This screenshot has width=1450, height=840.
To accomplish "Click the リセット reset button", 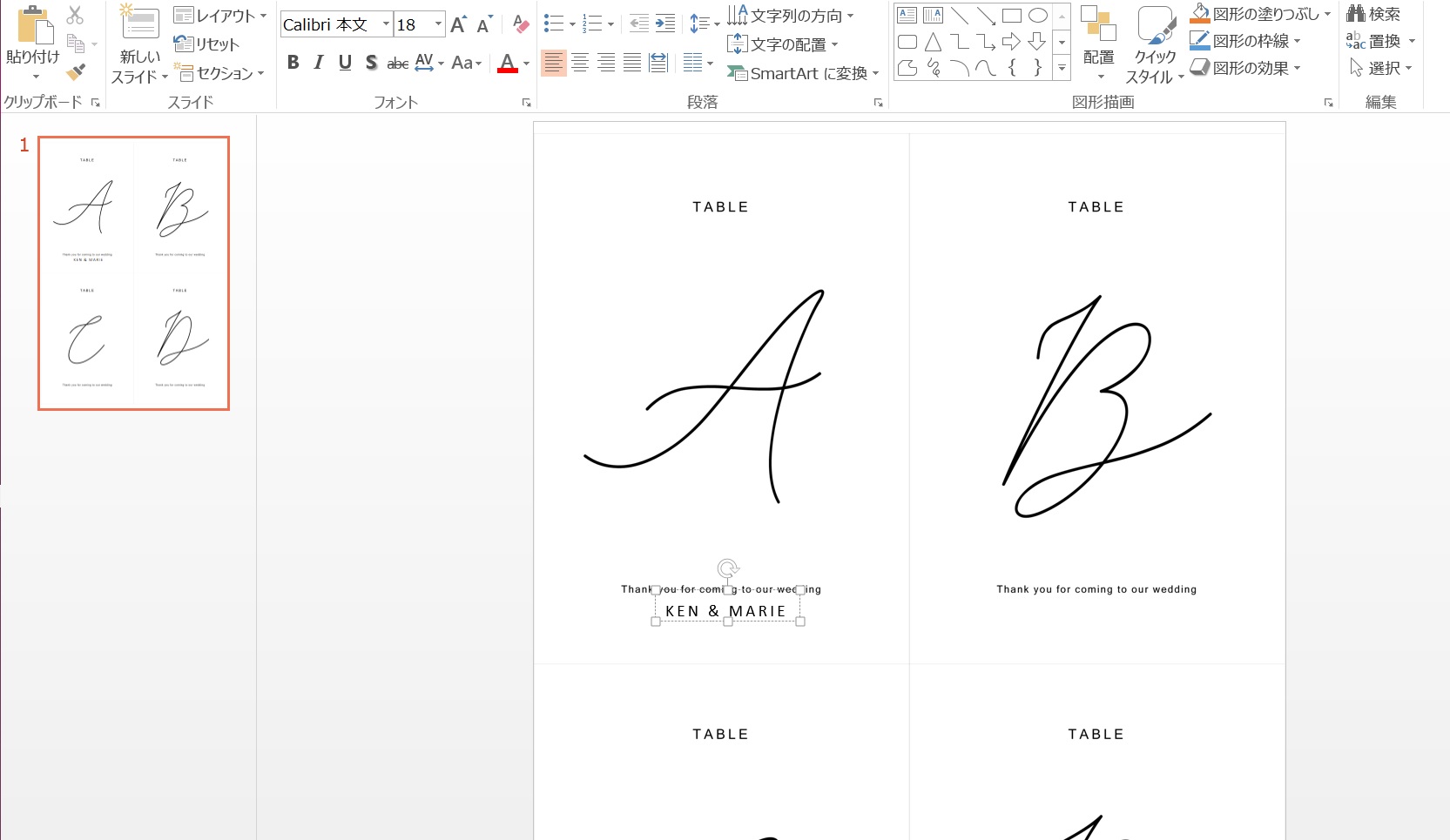I will pyautogui.click(x=206, y=44).
